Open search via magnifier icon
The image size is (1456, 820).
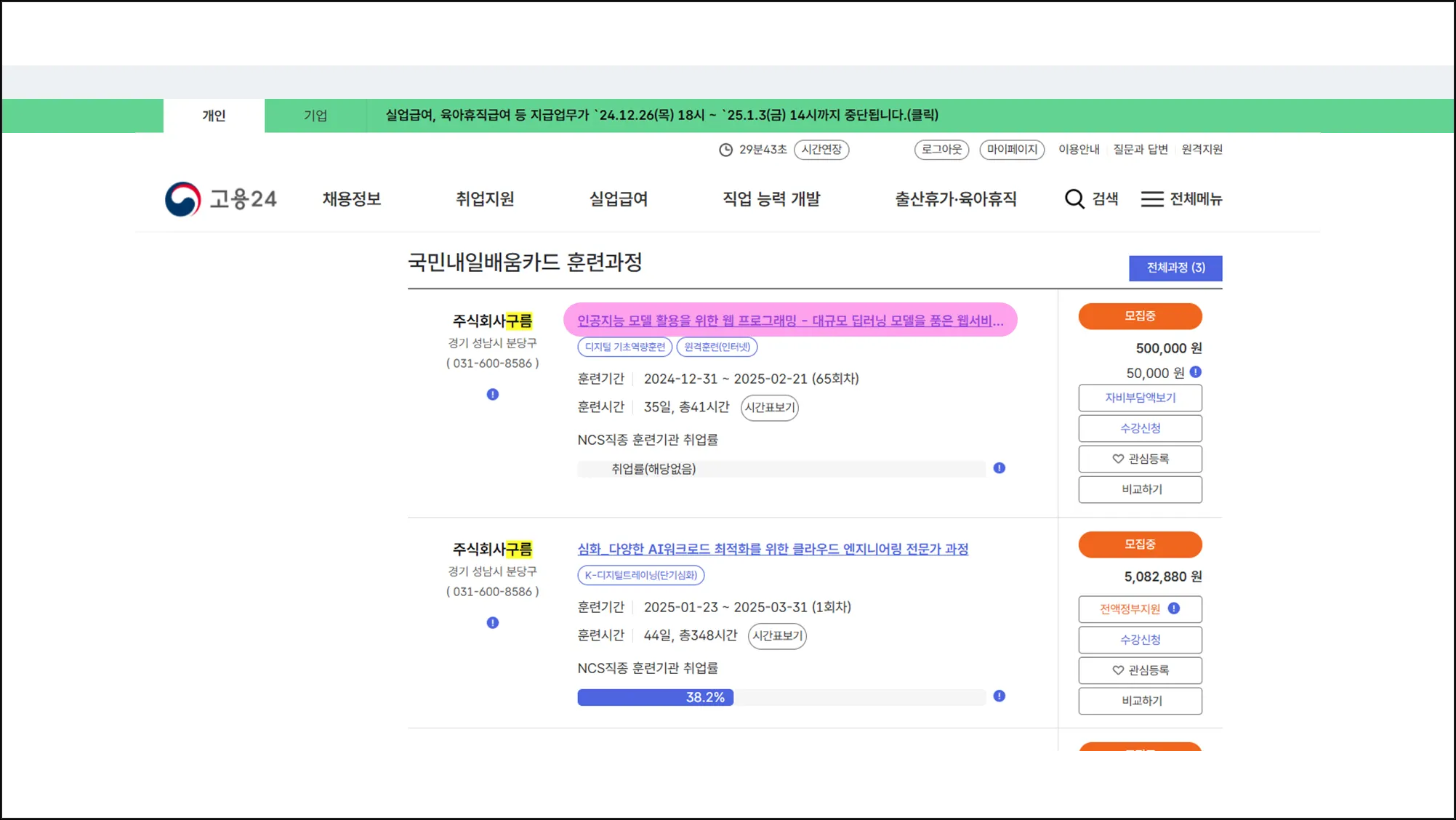point(1074,199)
